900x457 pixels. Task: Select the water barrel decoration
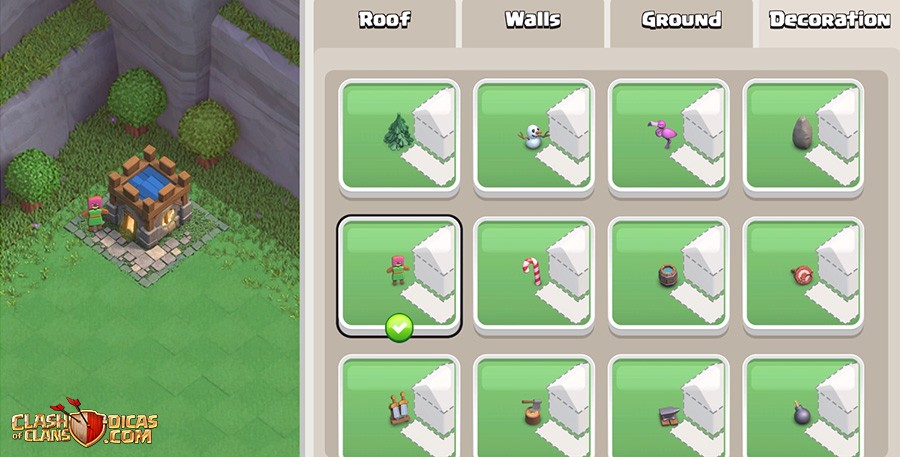click(669, 275)
